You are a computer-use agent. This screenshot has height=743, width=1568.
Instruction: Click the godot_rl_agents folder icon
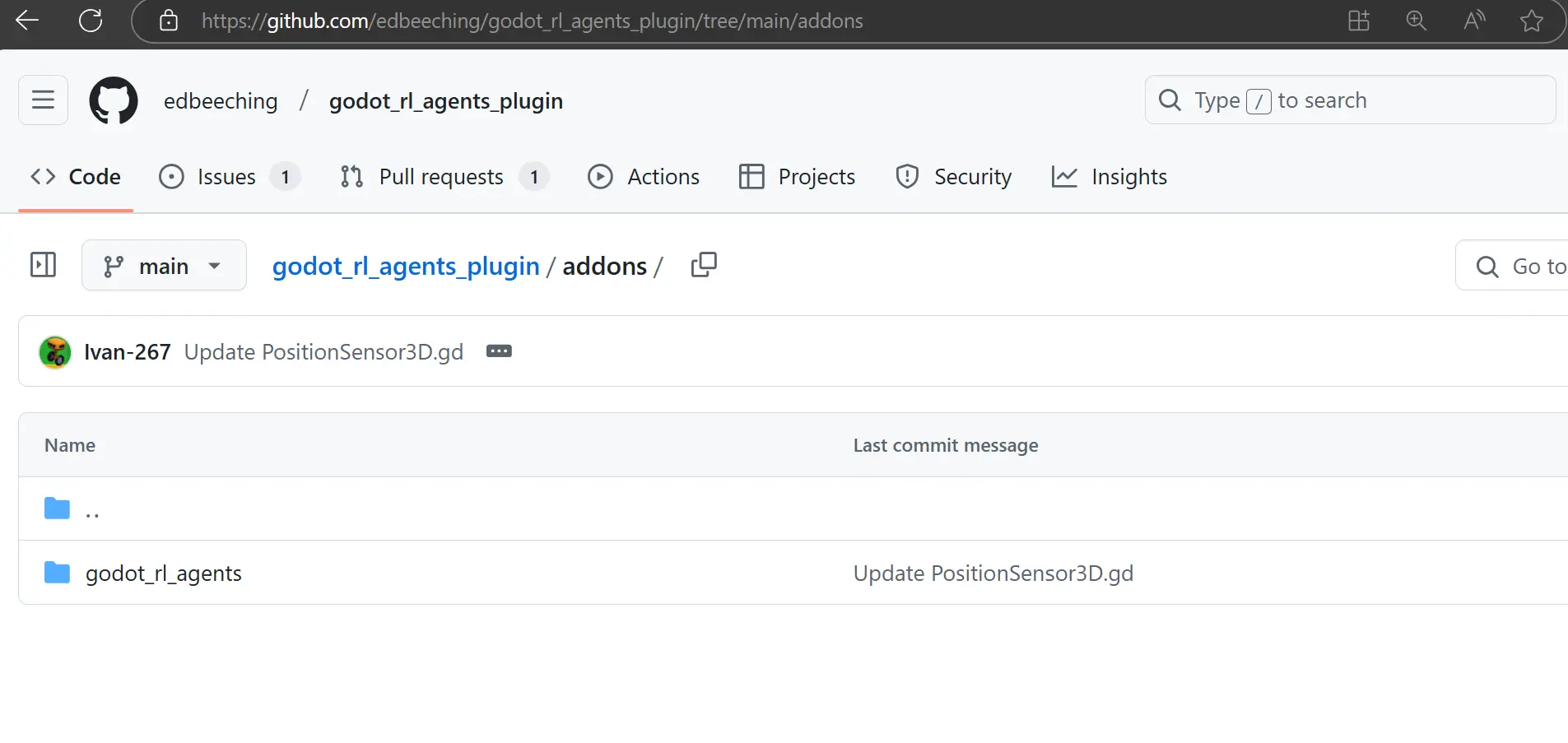pyautogui.click(x=57, y=572)
